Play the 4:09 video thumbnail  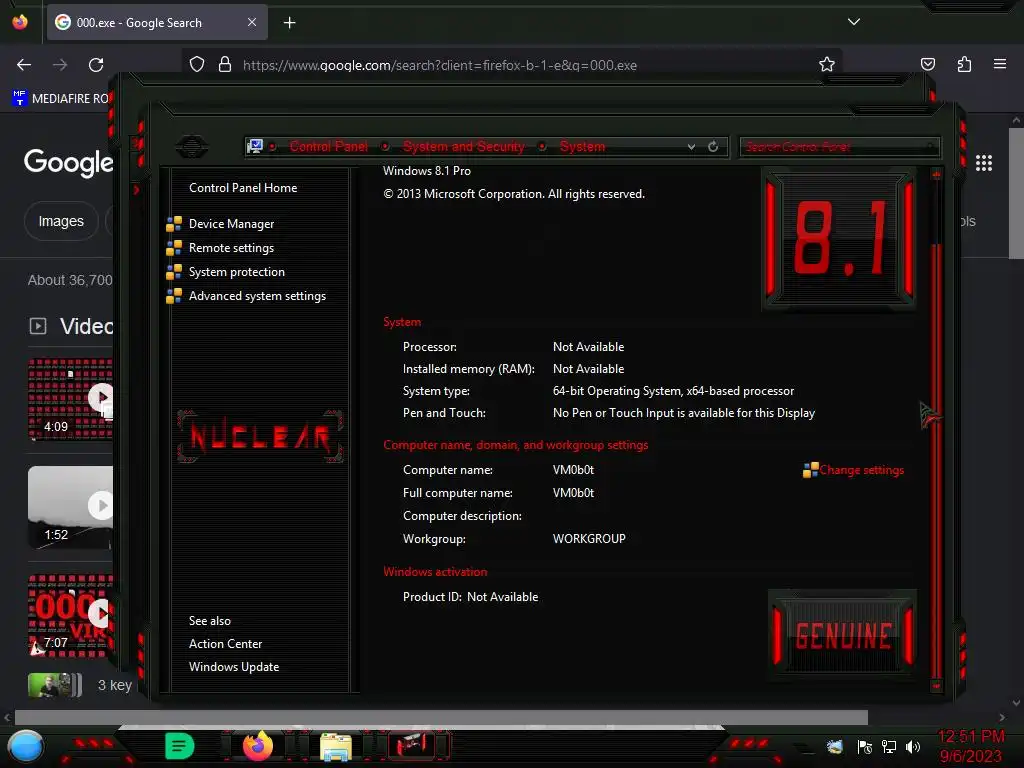point(70,398)
